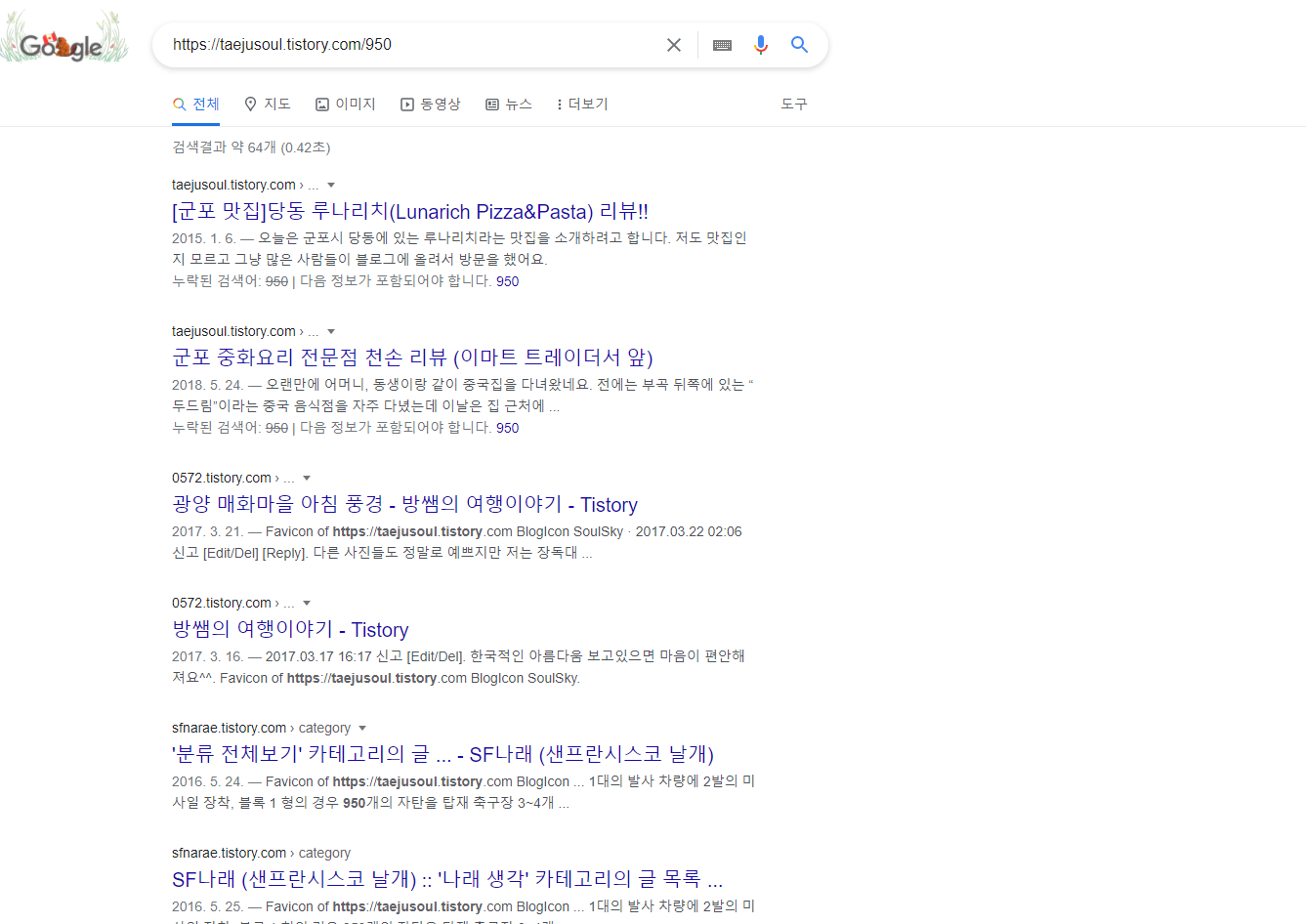This screenshot has width=1306, height=924.
Task: Open 방쌤의 여행이야기 - Tistory result
Action: point(290,629)
